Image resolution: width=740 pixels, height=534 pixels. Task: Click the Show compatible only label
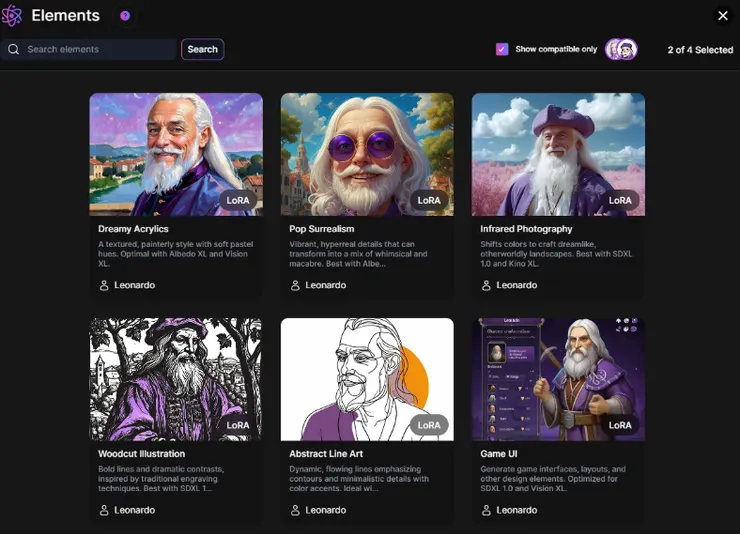pos(556,49)
